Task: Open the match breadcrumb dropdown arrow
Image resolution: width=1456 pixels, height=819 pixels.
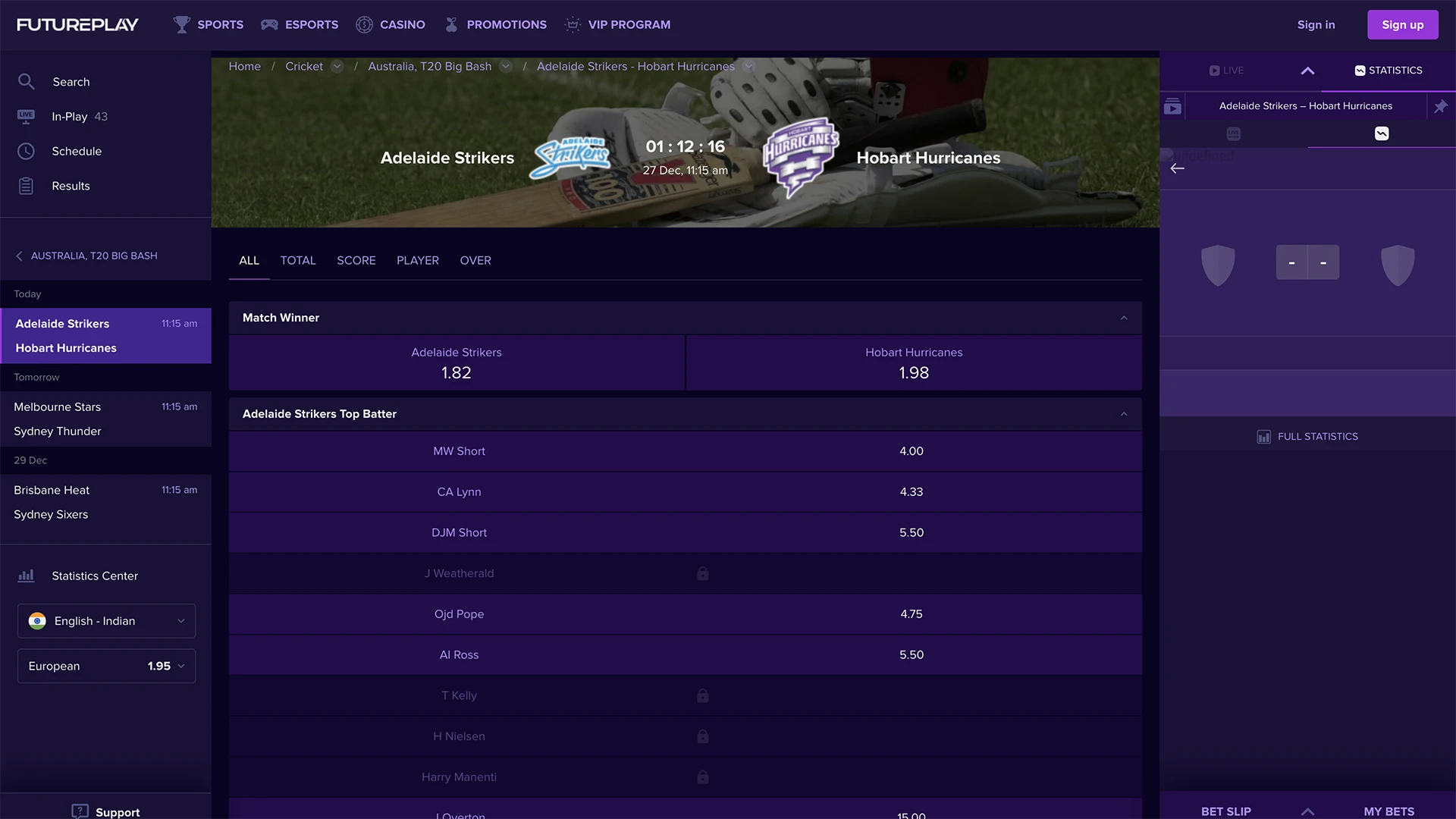Action: pos(748,67)
